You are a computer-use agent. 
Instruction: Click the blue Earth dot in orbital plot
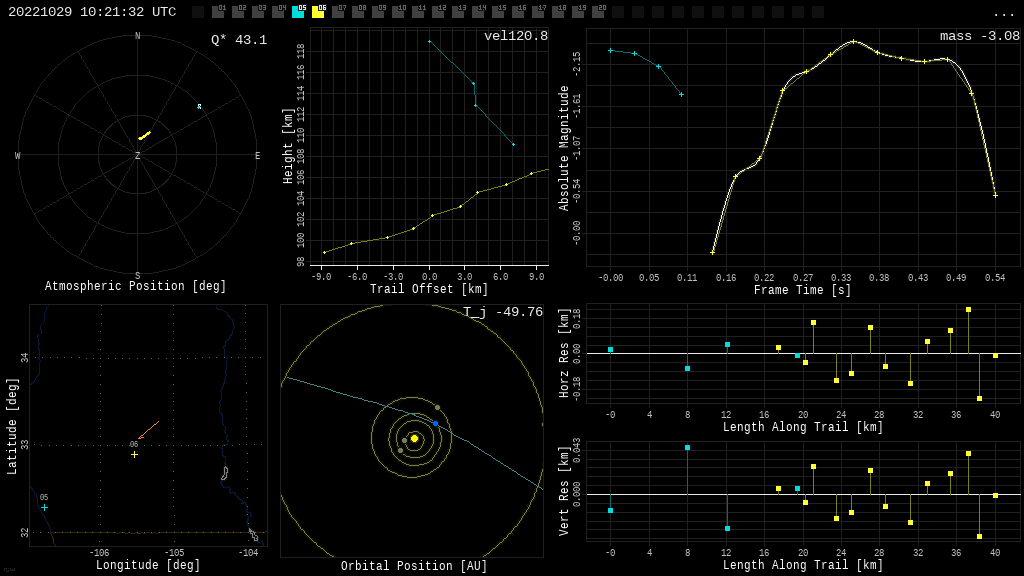pyautogui.click(x=436, y=424)
